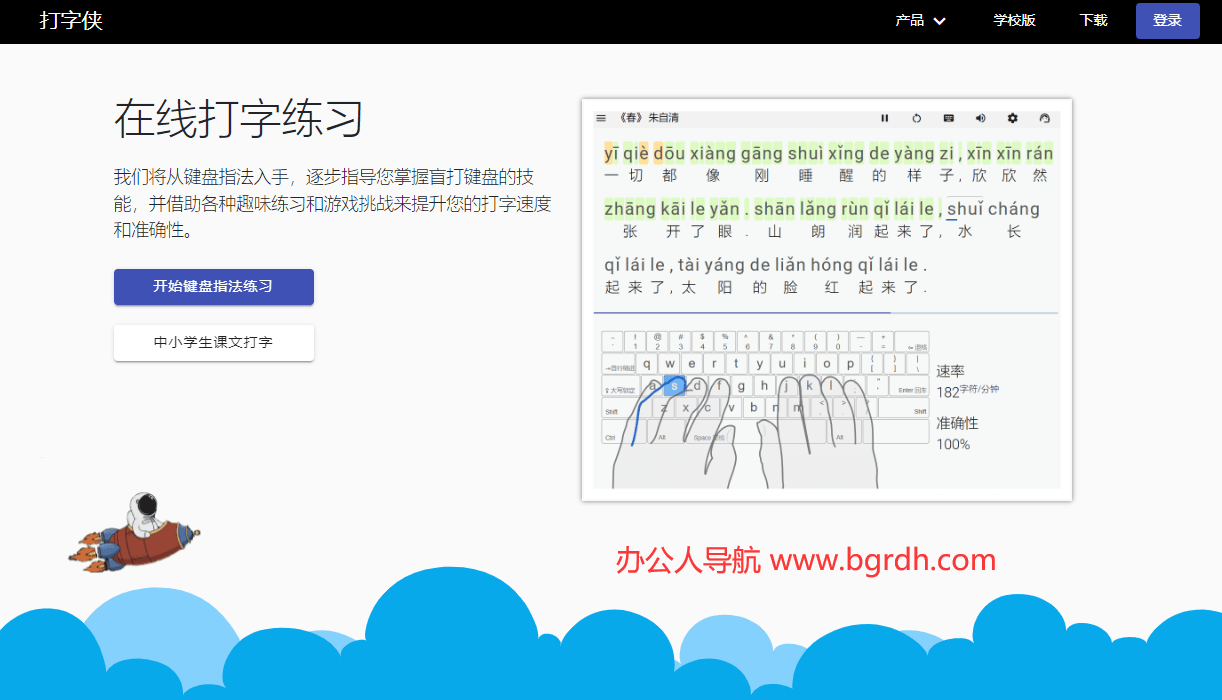Toggle the virtual keyboard display icon

point(948,118)
